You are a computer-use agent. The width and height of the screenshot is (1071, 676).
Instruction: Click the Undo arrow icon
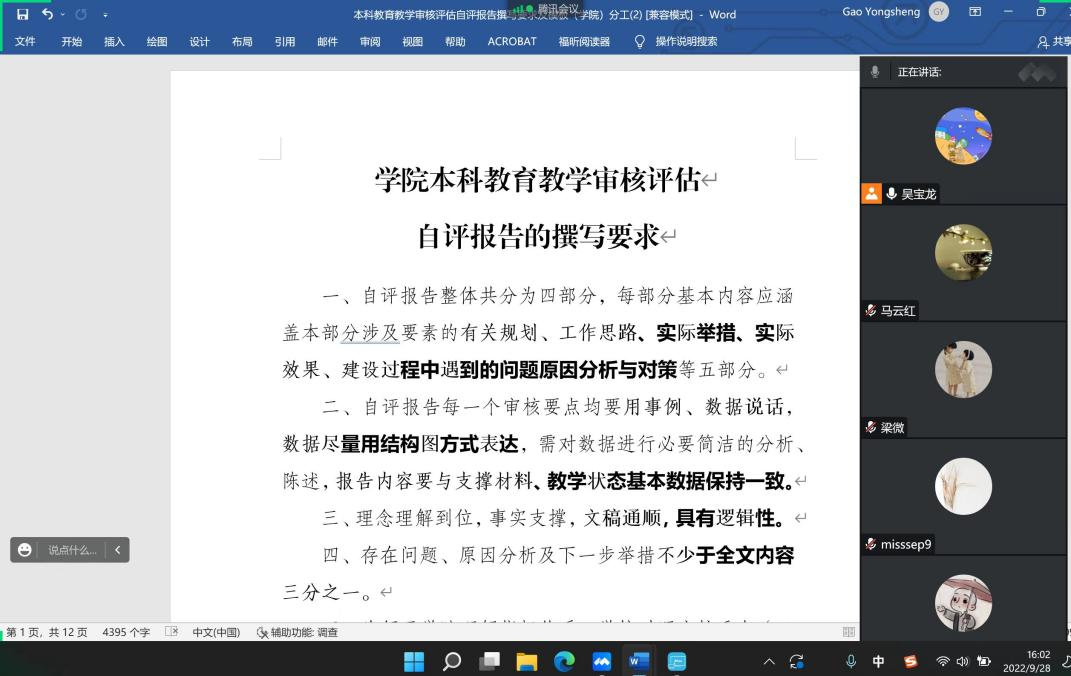[x=47, y=14]
